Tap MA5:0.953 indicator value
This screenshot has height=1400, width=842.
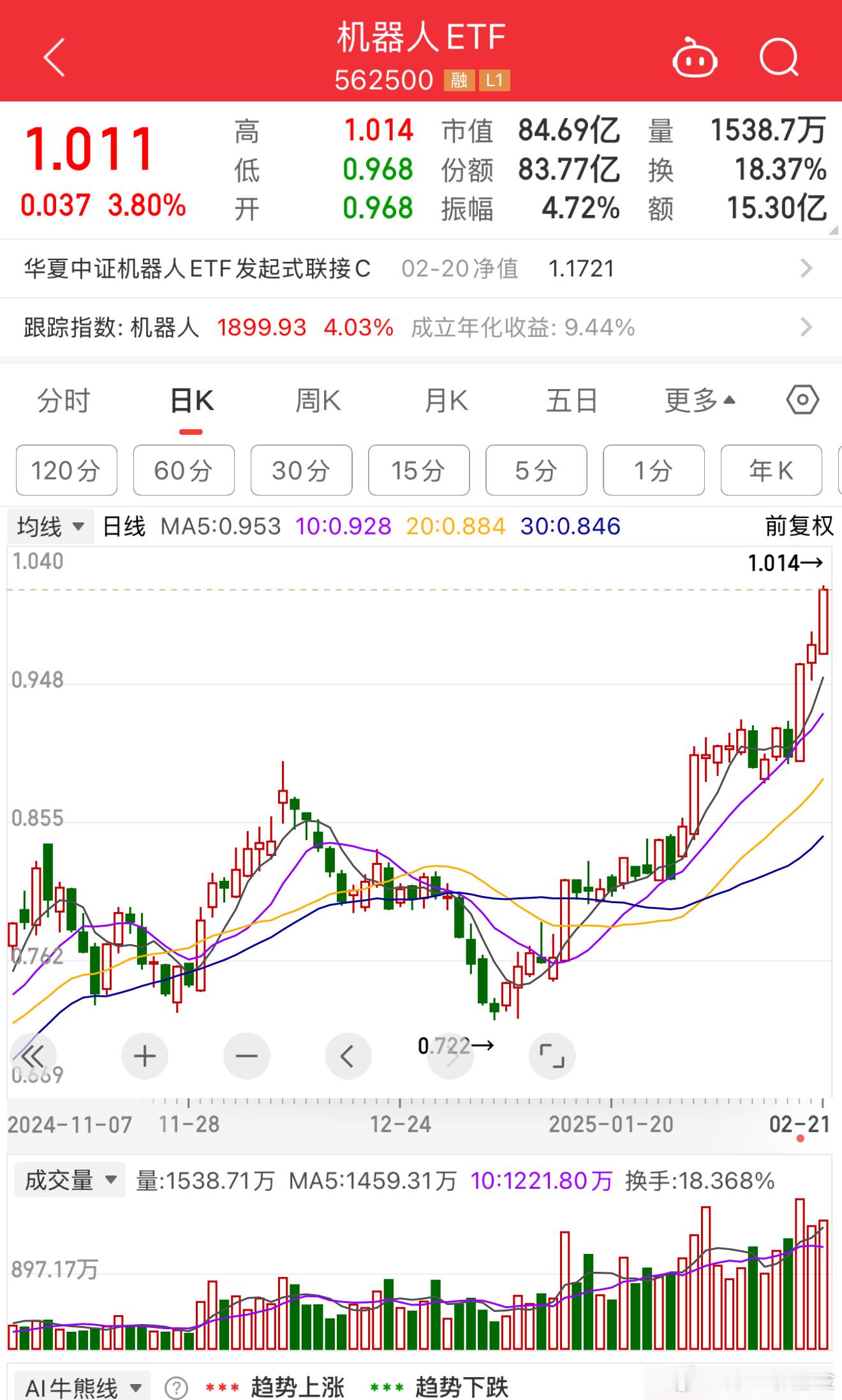click(221, 527)
